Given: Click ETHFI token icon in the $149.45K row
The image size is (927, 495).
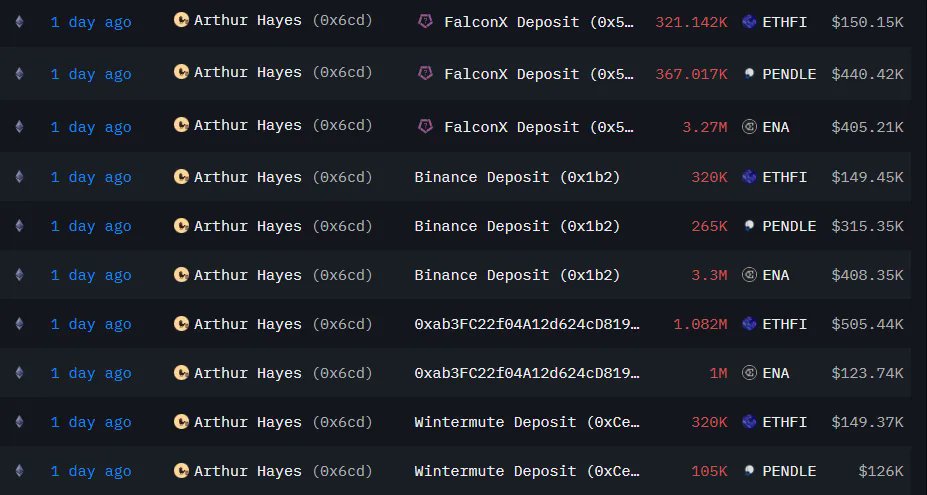Looking at the screenshot, I should pos(749,177).
